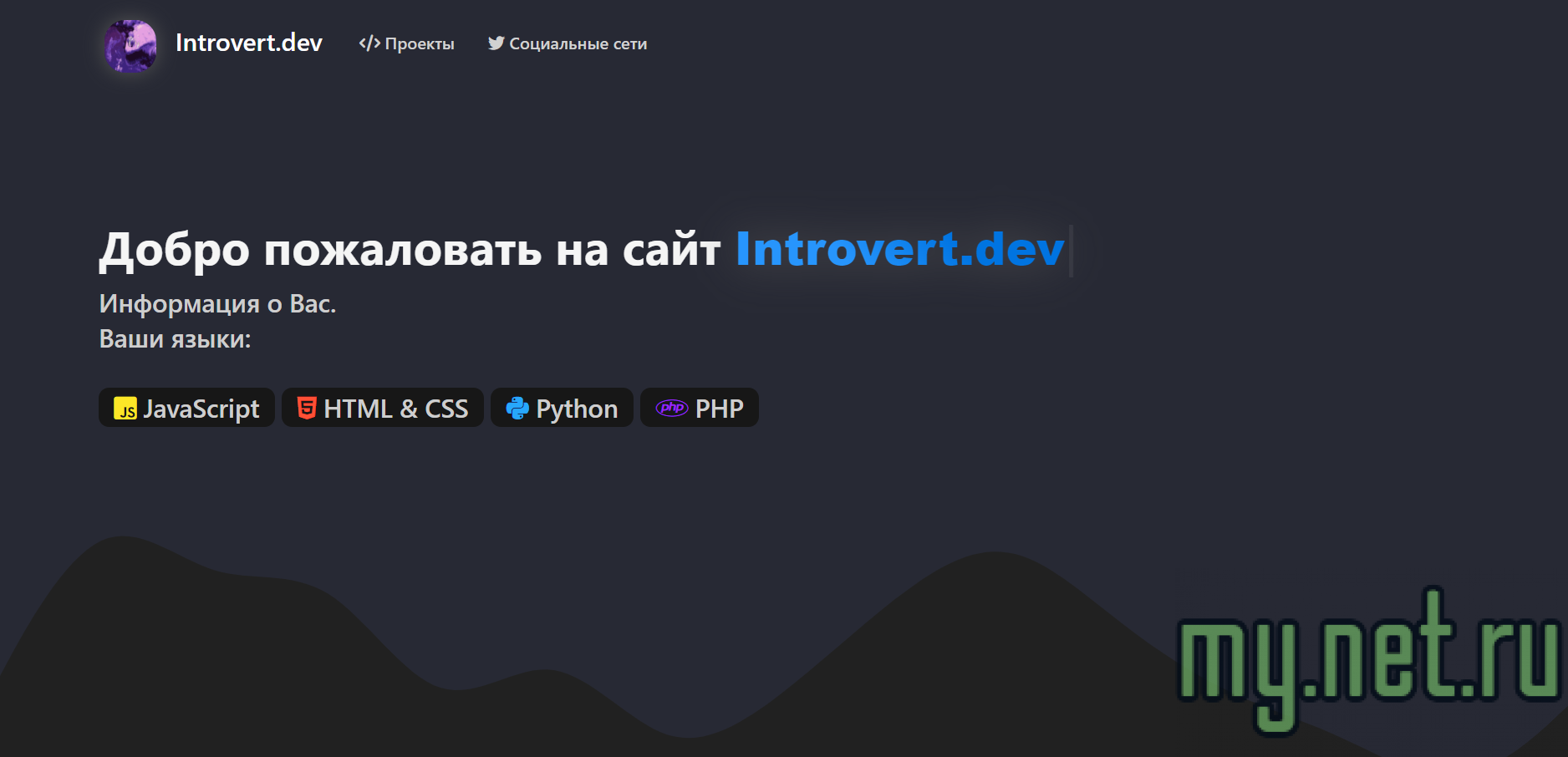1568x757 pixels.
Task: Click the blinking text cursor after heading
Action: (x=1071, y=250)
